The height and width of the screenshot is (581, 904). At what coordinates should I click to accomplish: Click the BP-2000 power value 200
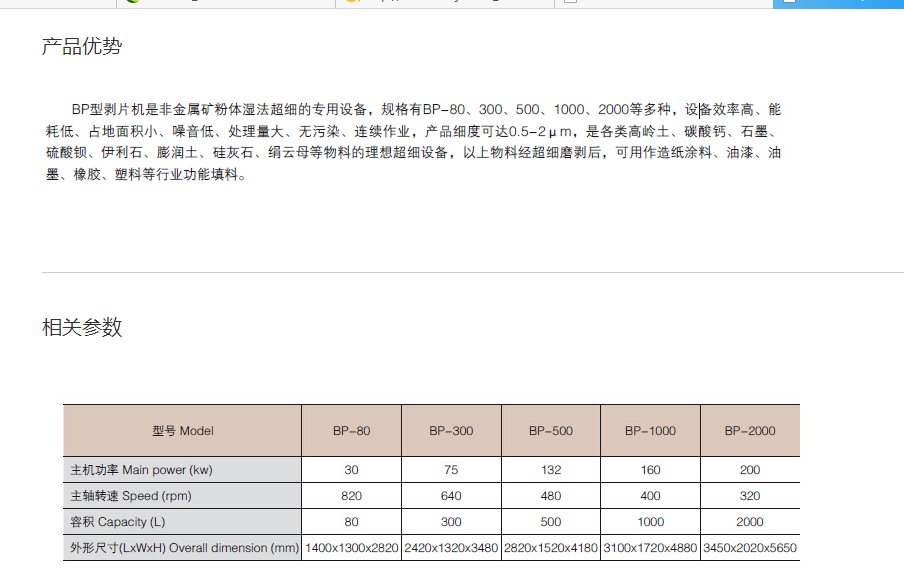point(750,470)
